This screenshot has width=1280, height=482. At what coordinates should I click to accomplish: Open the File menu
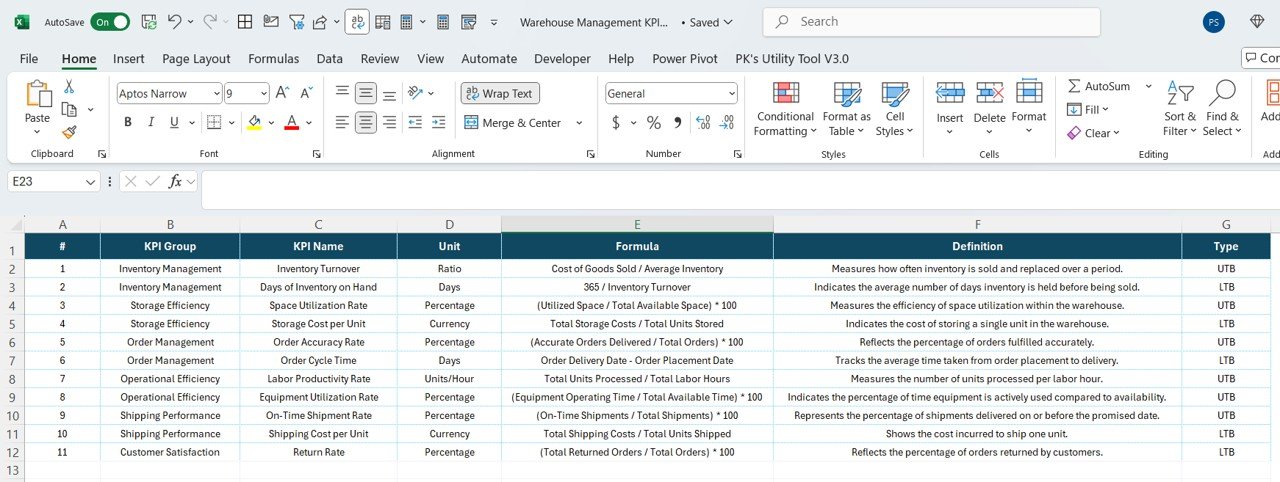[x=29, y=59]
